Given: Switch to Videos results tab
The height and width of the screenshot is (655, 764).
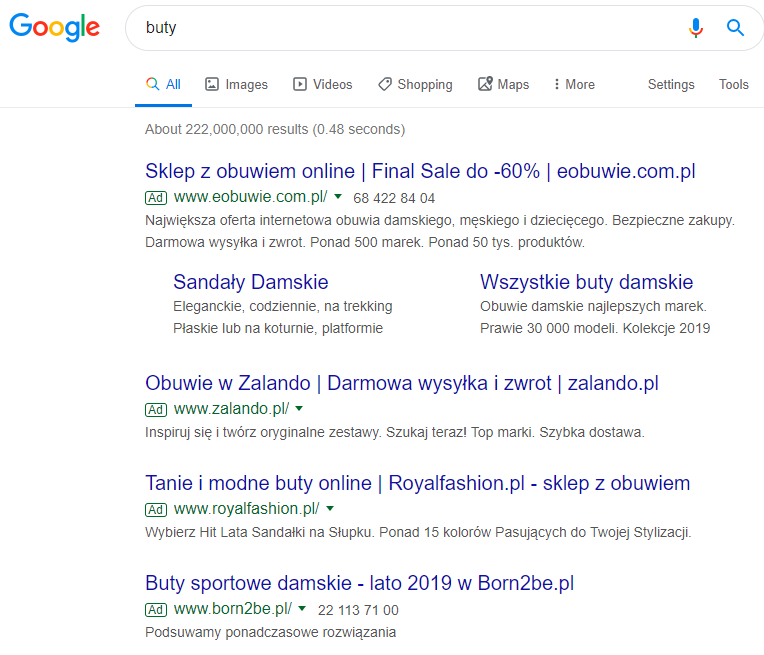Looking at the screenshot, I should pos(323,84).
